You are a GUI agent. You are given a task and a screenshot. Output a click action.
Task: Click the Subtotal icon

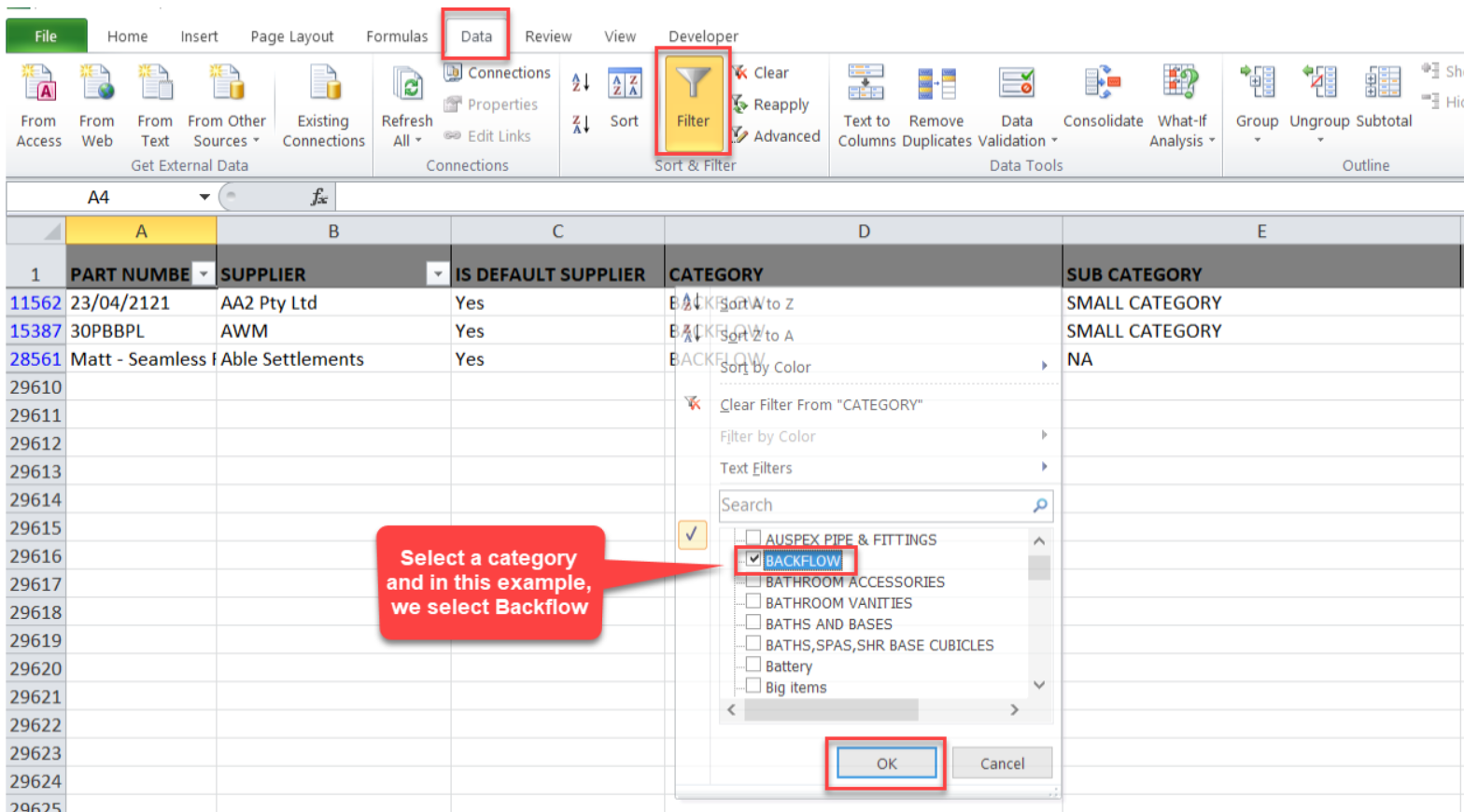(1383, 86)
